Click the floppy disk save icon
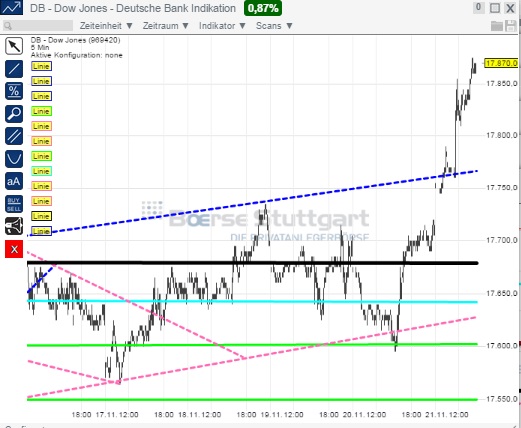This screenshot has width=521, height=428. click(511, 26)
